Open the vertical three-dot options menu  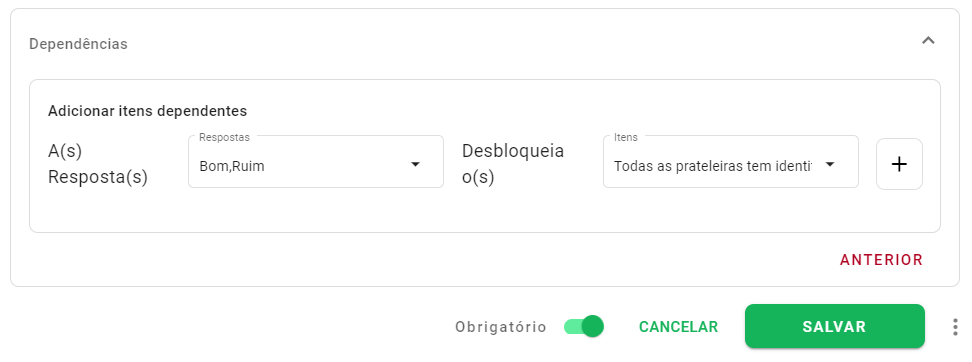tap(955, 327)
